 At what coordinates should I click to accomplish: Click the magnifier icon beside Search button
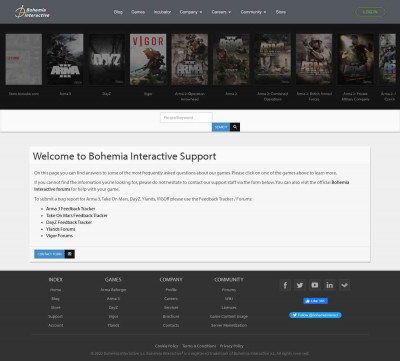pos(235,127)
